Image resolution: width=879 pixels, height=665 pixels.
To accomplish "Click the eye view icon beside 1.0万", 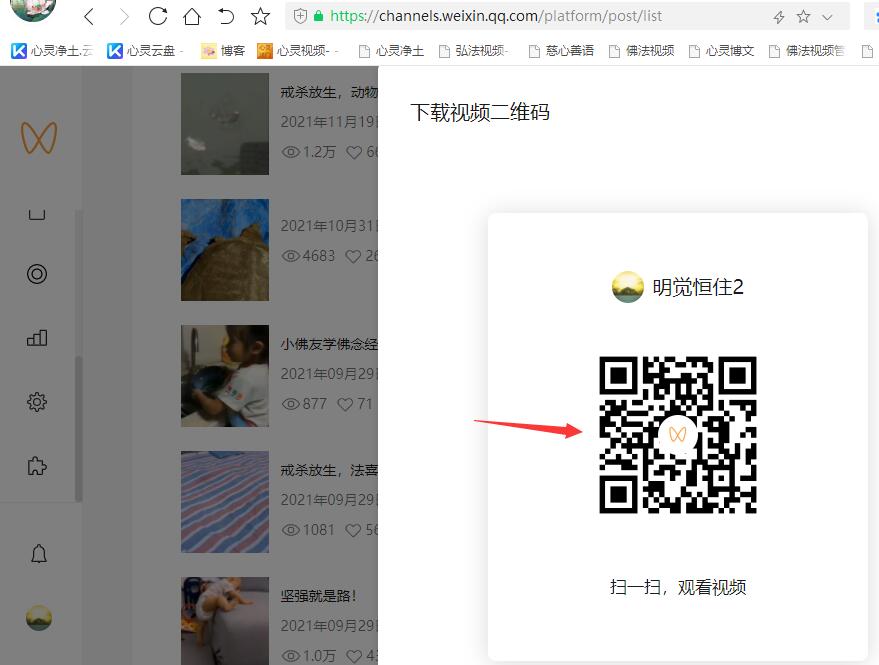I will tap(290, 655).
